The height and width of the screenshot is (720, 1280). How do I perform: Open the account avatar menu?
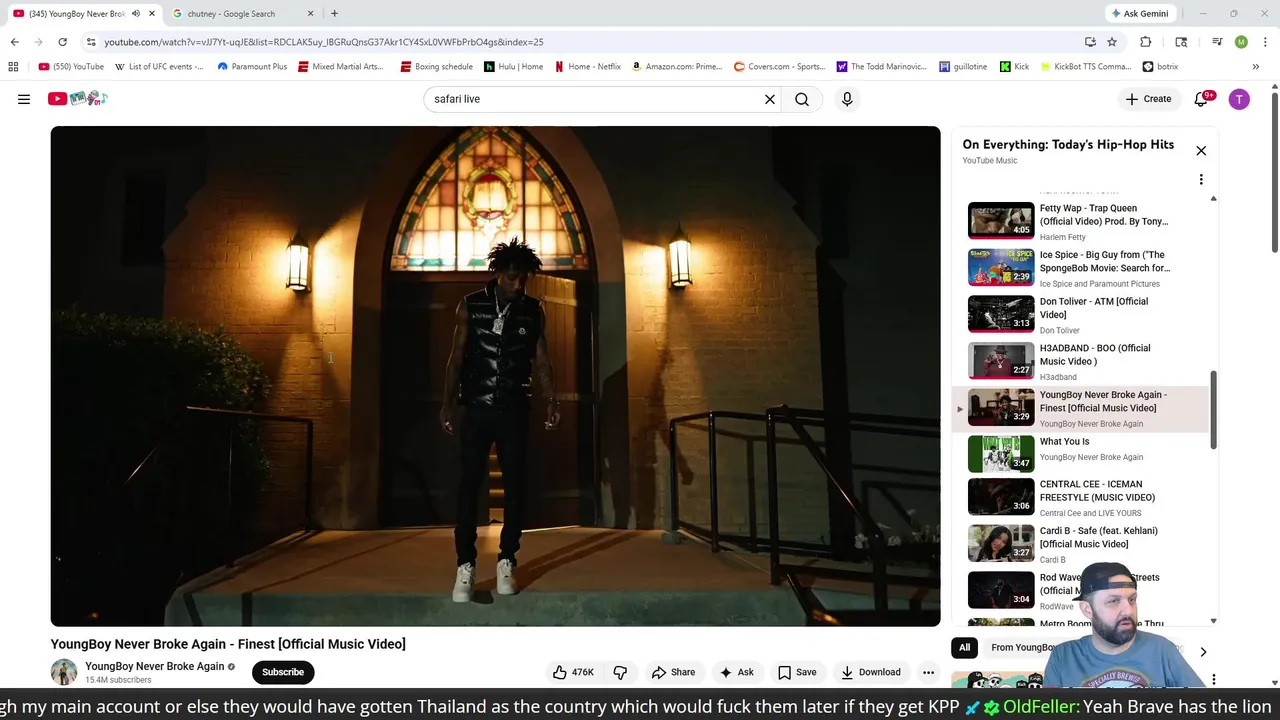[x=1239, y=99]
